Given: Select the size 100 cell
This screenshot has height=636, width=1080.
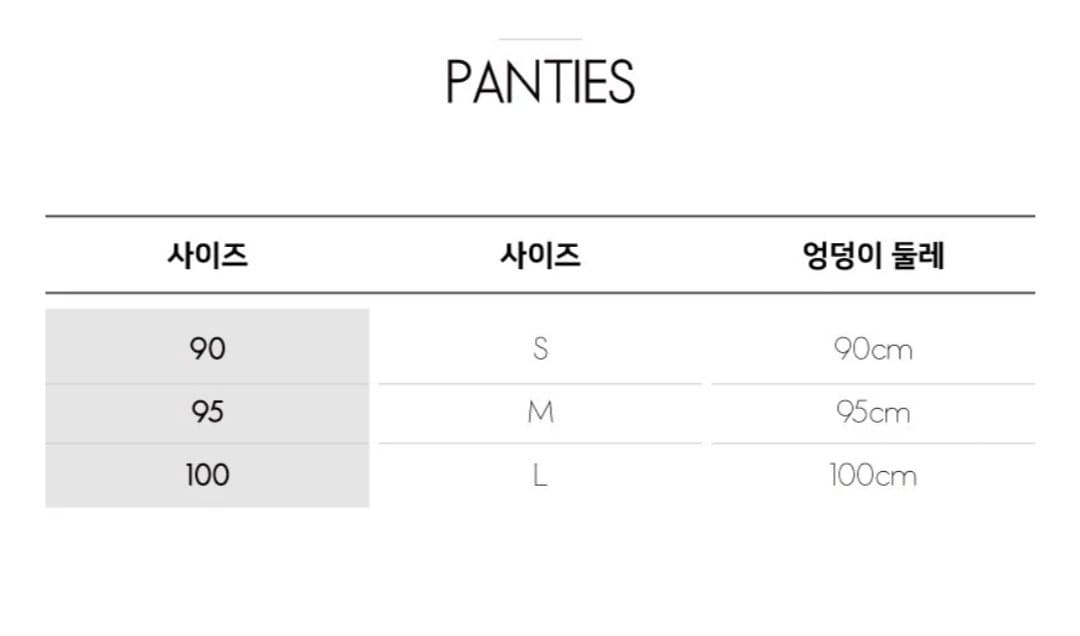Looking at the screenshot, I should coord(207,475).
